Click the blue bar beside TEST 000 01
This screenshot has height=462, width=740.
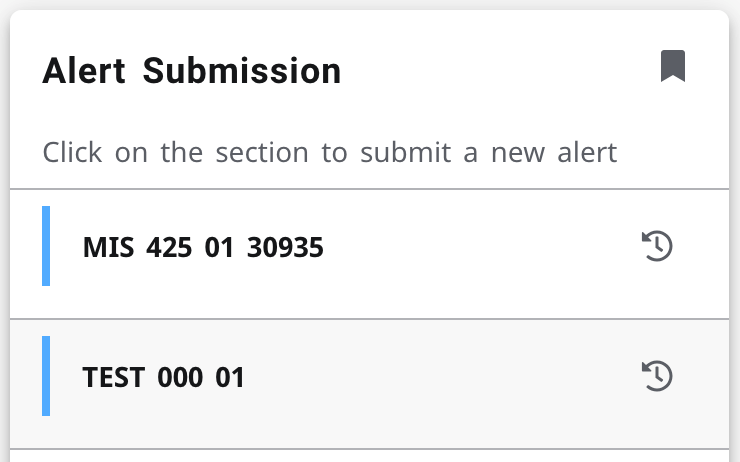point(46,376)
